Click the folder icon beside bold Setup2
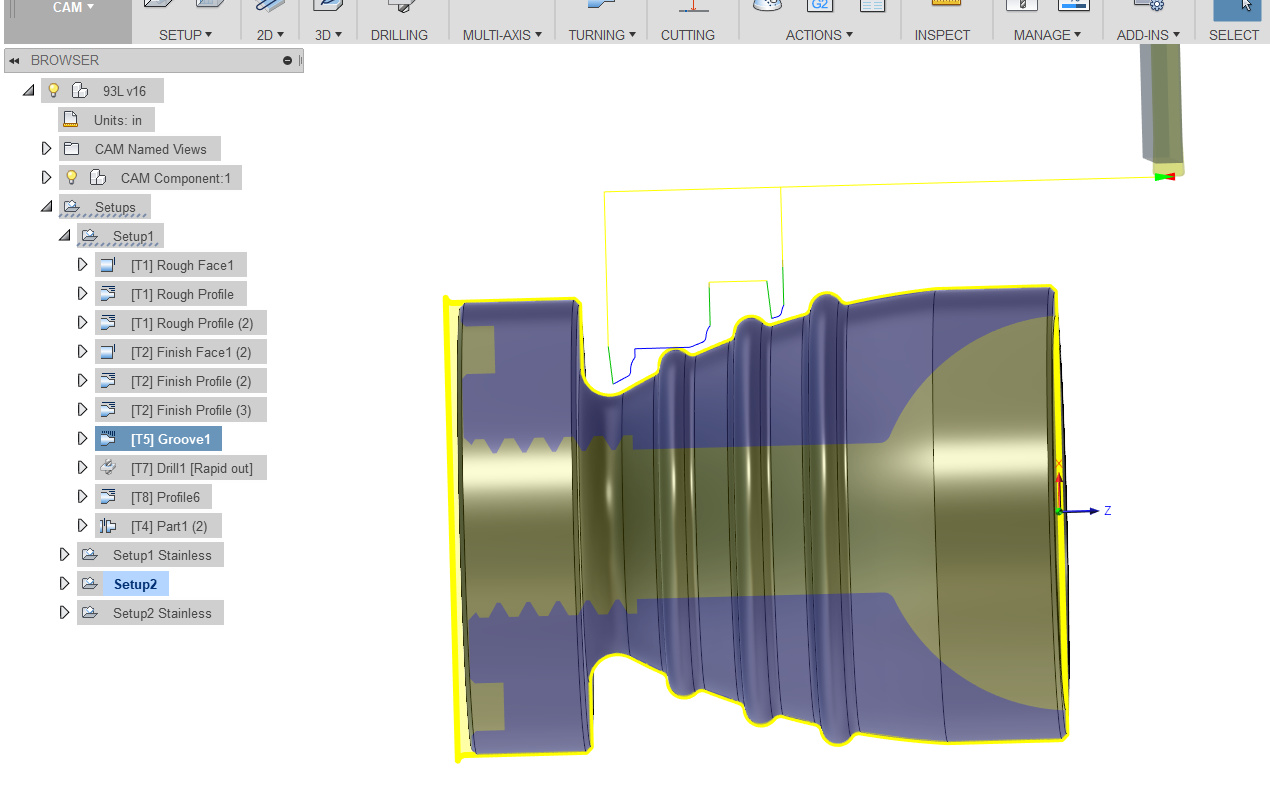The width and height of the screenshot is (1270, 802). click(x=90, y=584)
